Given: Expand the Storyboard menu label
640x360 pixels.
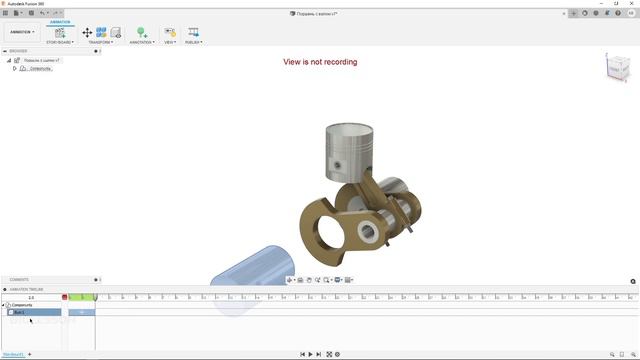Looking at the screenshot, I should [60, 42].
